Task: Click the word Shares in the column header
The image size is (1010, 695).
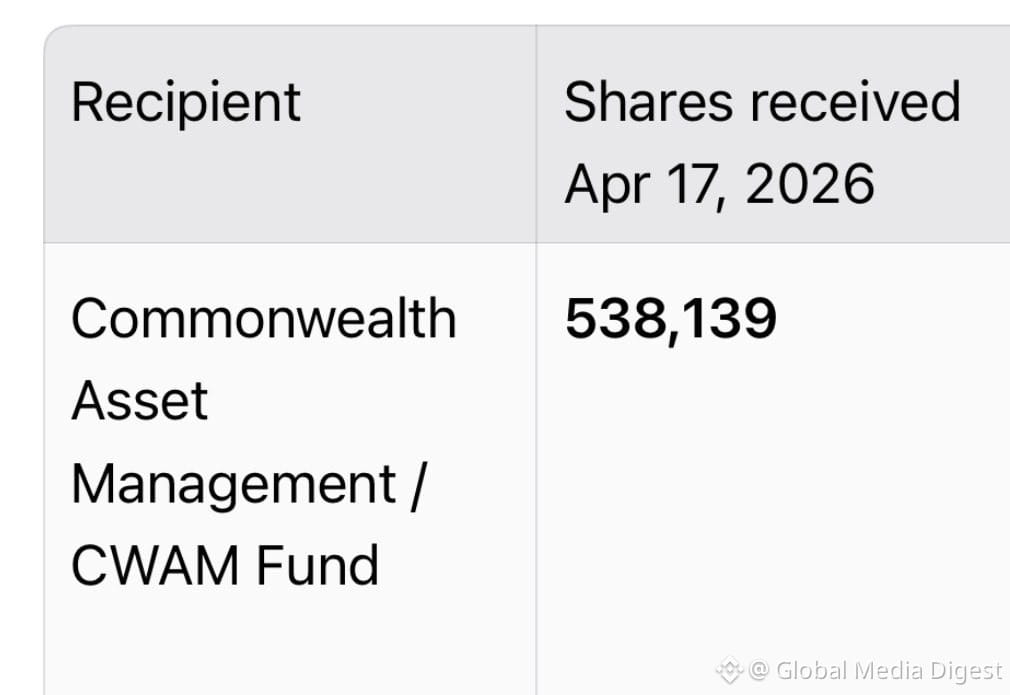Action: click(649, 101)
